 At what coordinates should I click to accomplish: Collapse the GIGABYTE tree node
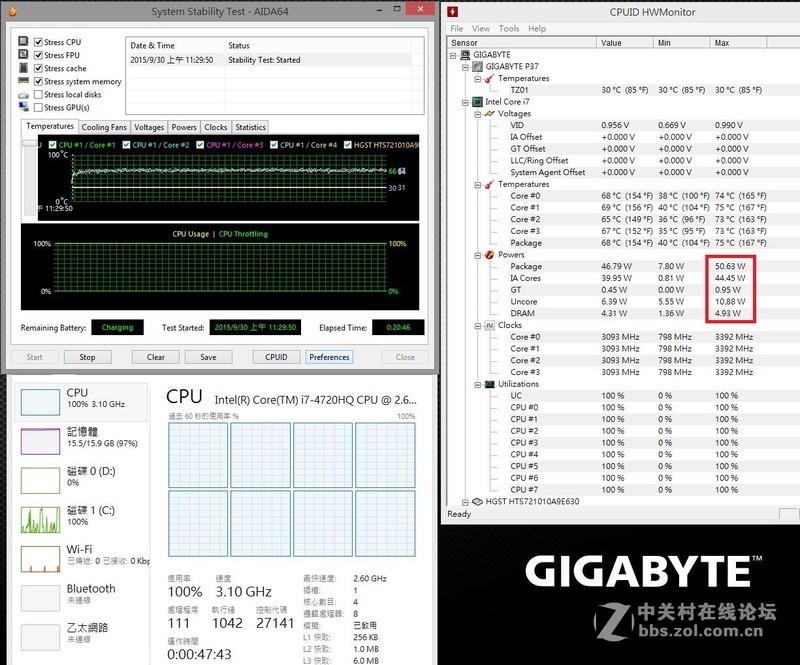click(x=451, y=53)
